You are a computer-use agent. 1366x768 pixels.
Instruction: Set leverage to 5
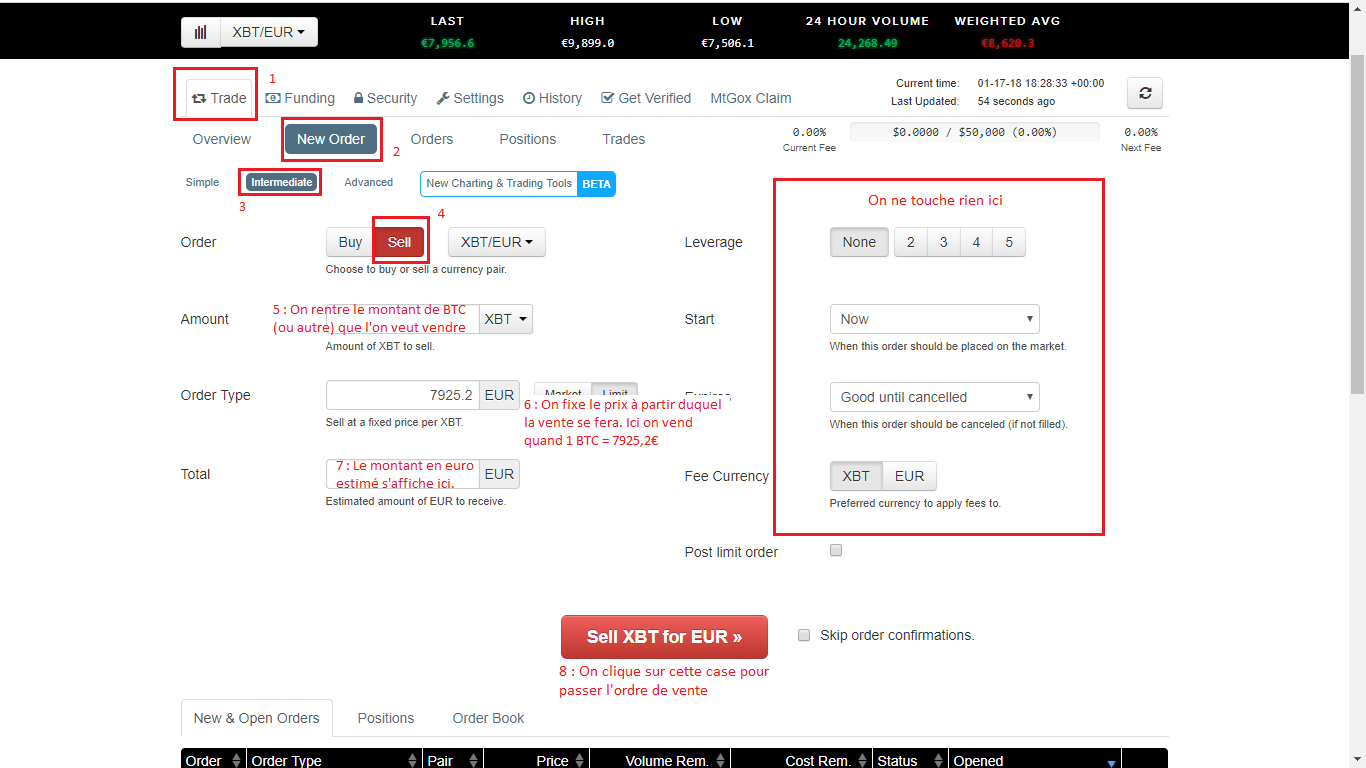[x=1009, y=242]
